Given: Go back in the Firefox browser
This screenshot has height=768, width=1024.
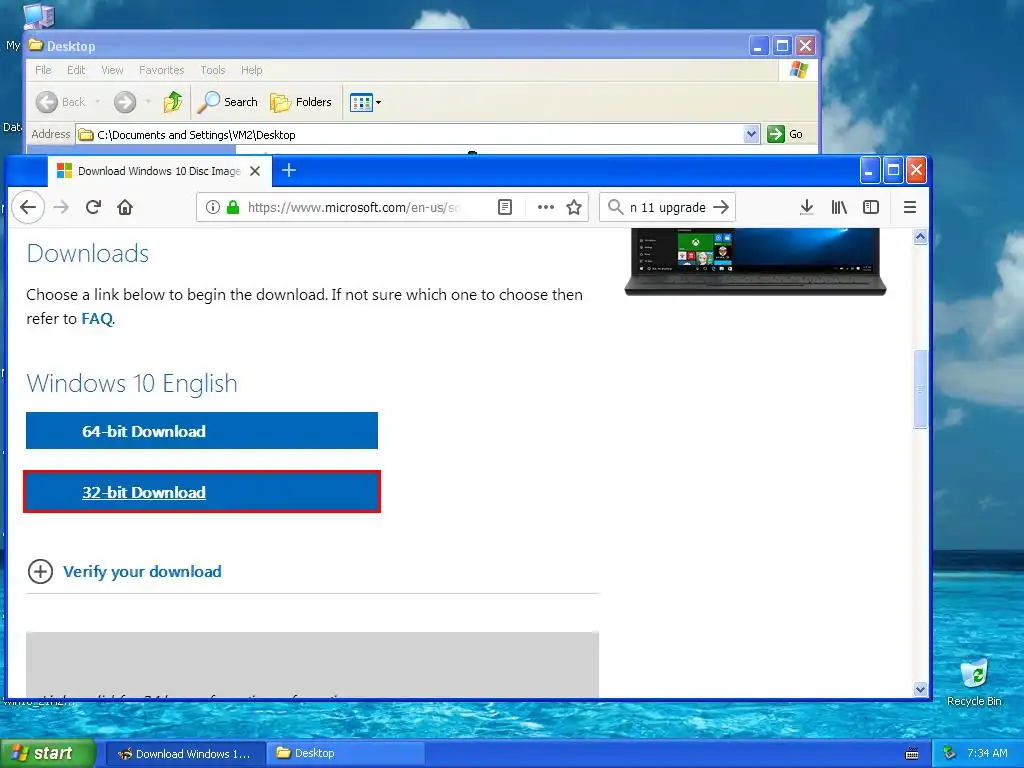Looking at the screenshot, I should pyautogui.click(x=28, y=207).
